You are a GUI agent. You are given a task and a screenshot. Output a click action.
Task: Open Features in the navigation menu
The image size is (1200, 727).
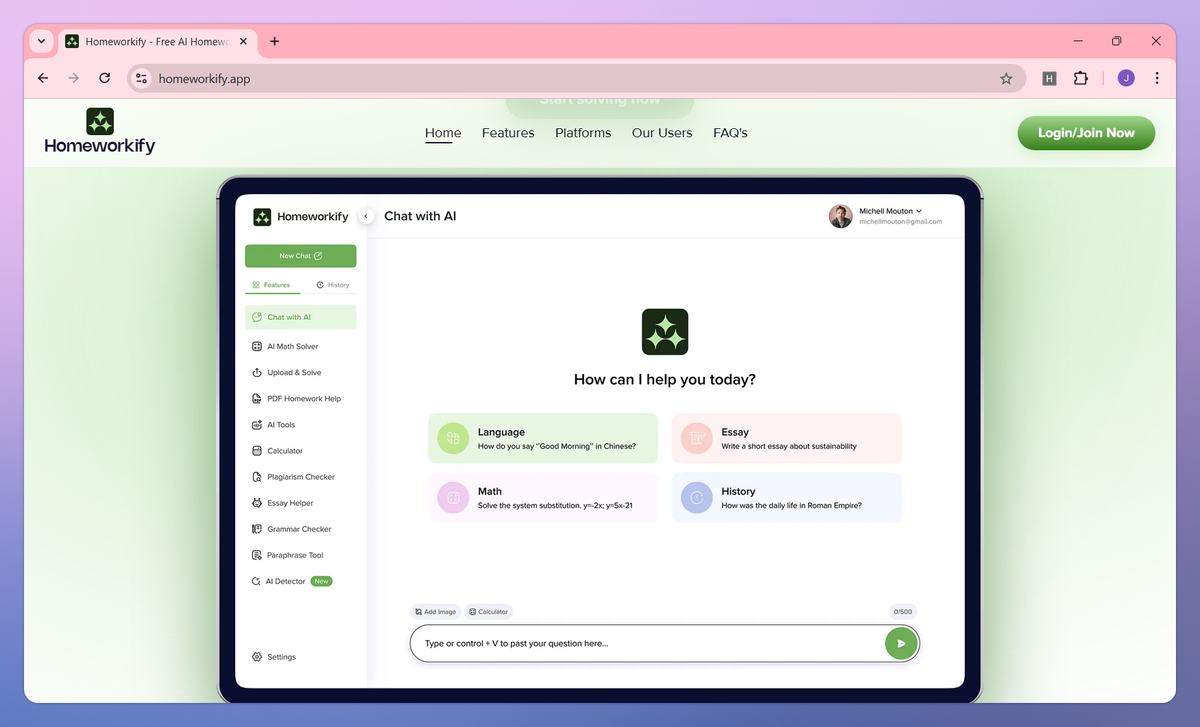[508, 133]
